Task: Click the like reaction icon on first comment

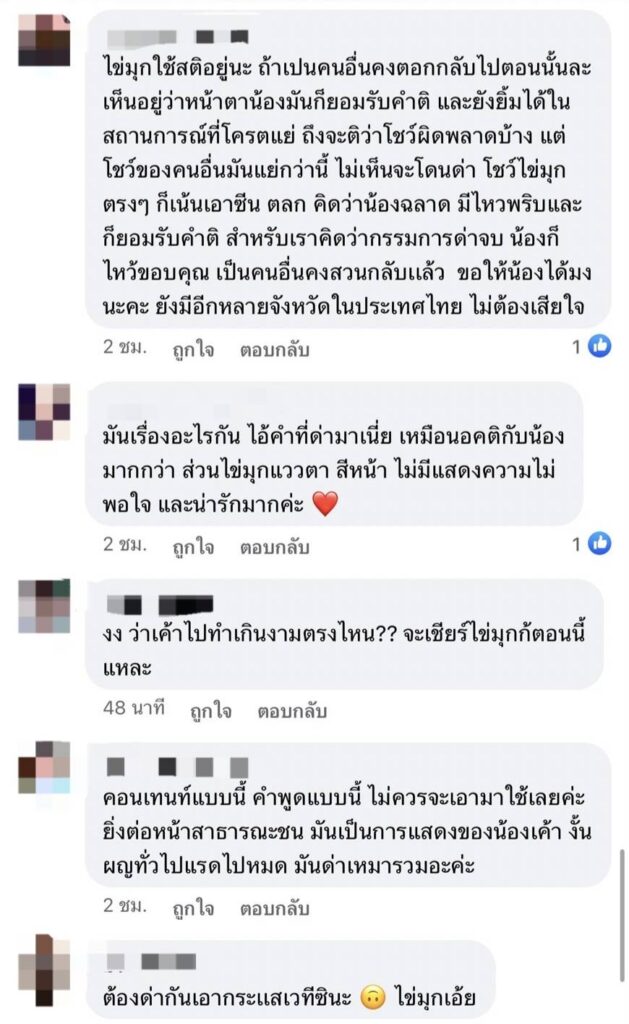Action: click(600, 346)
